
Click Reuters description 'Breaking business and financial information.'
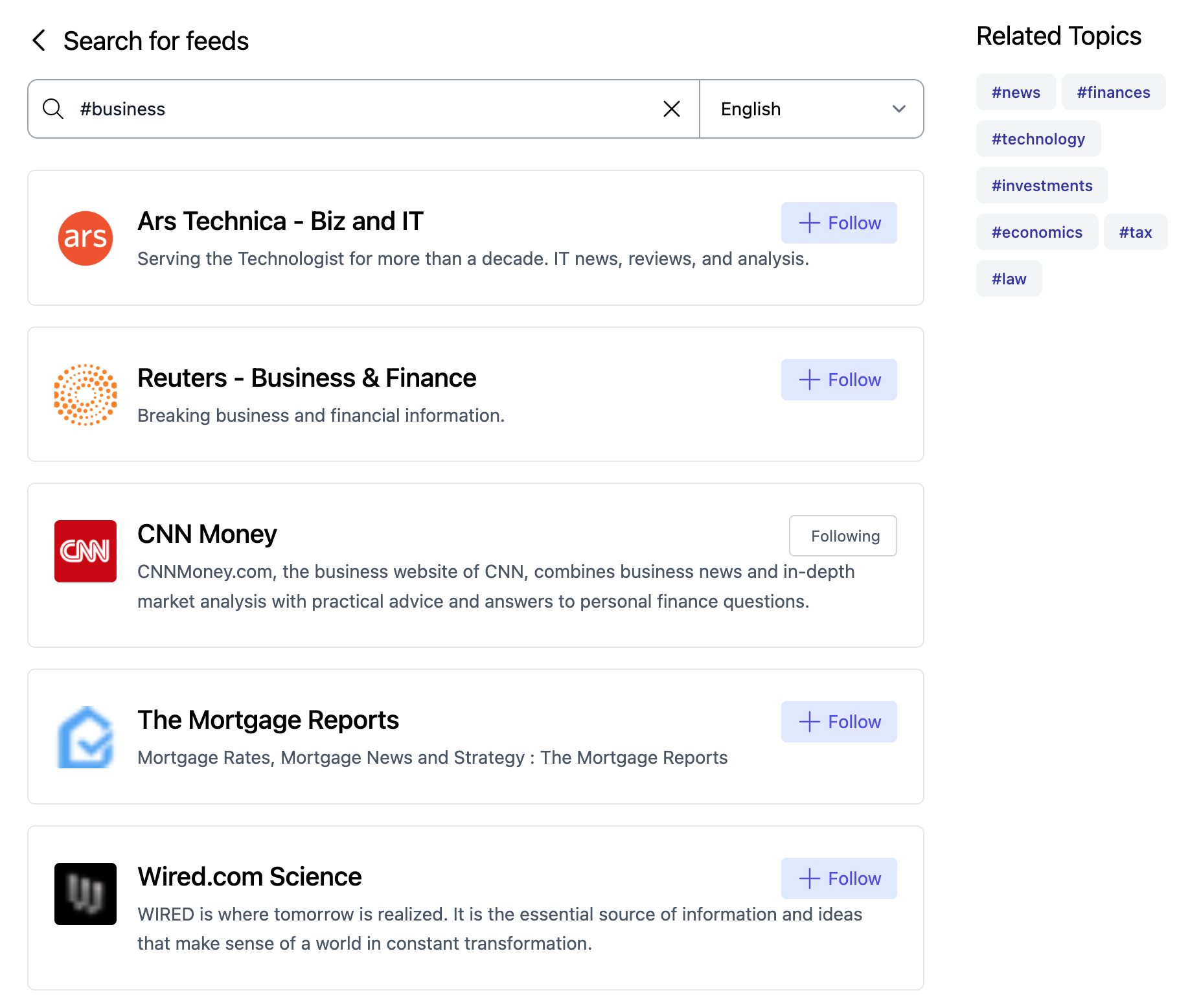tap(321, 415)
